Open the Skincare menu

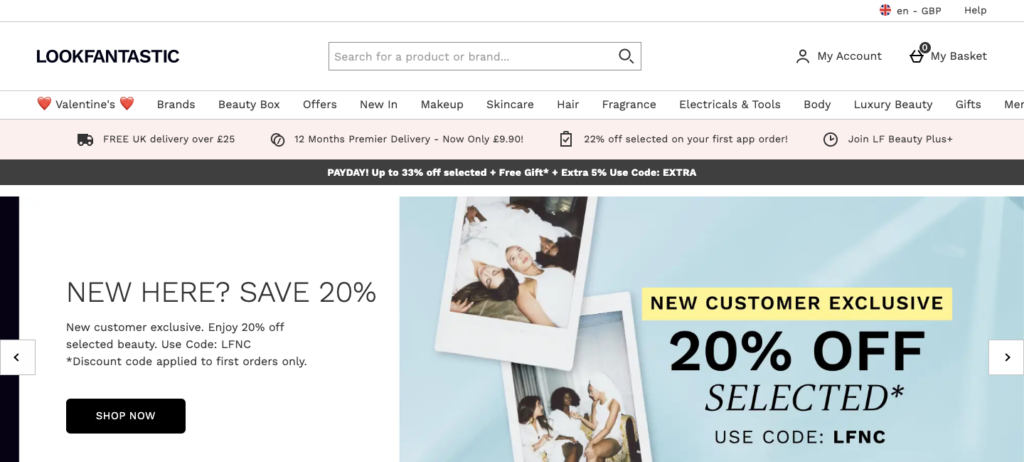[x=509, y=105]
